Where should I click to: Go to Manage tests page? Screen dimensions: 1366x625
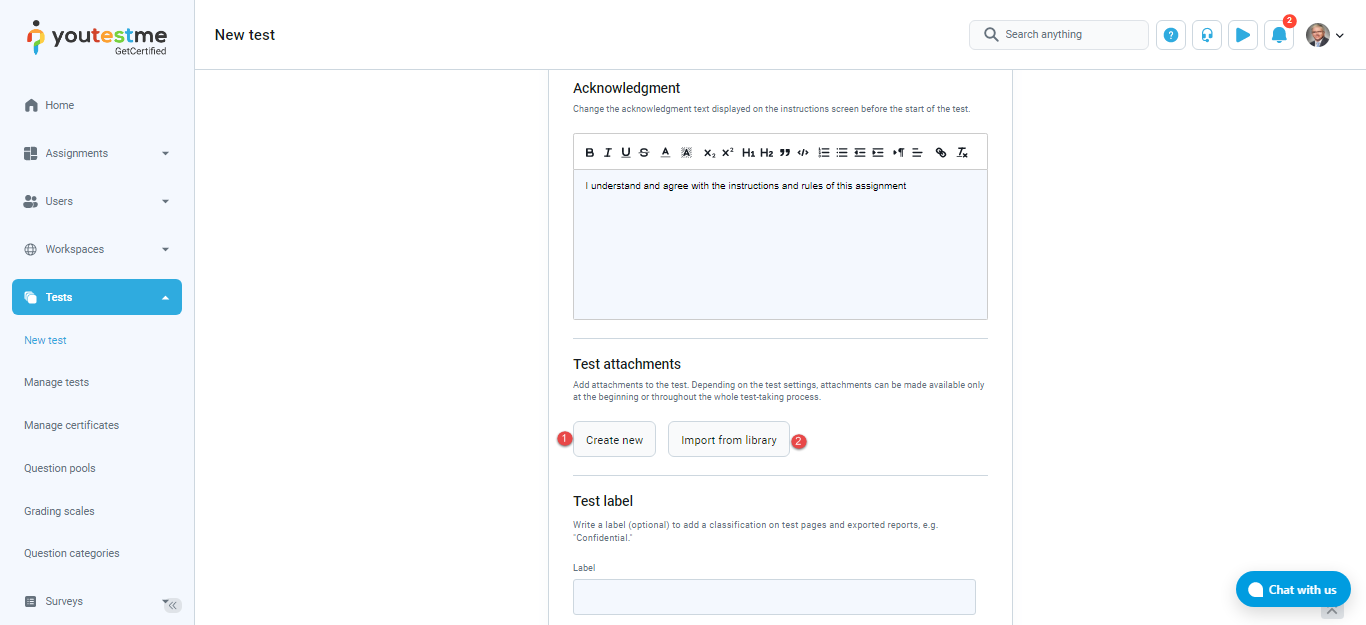pos(56,382)
